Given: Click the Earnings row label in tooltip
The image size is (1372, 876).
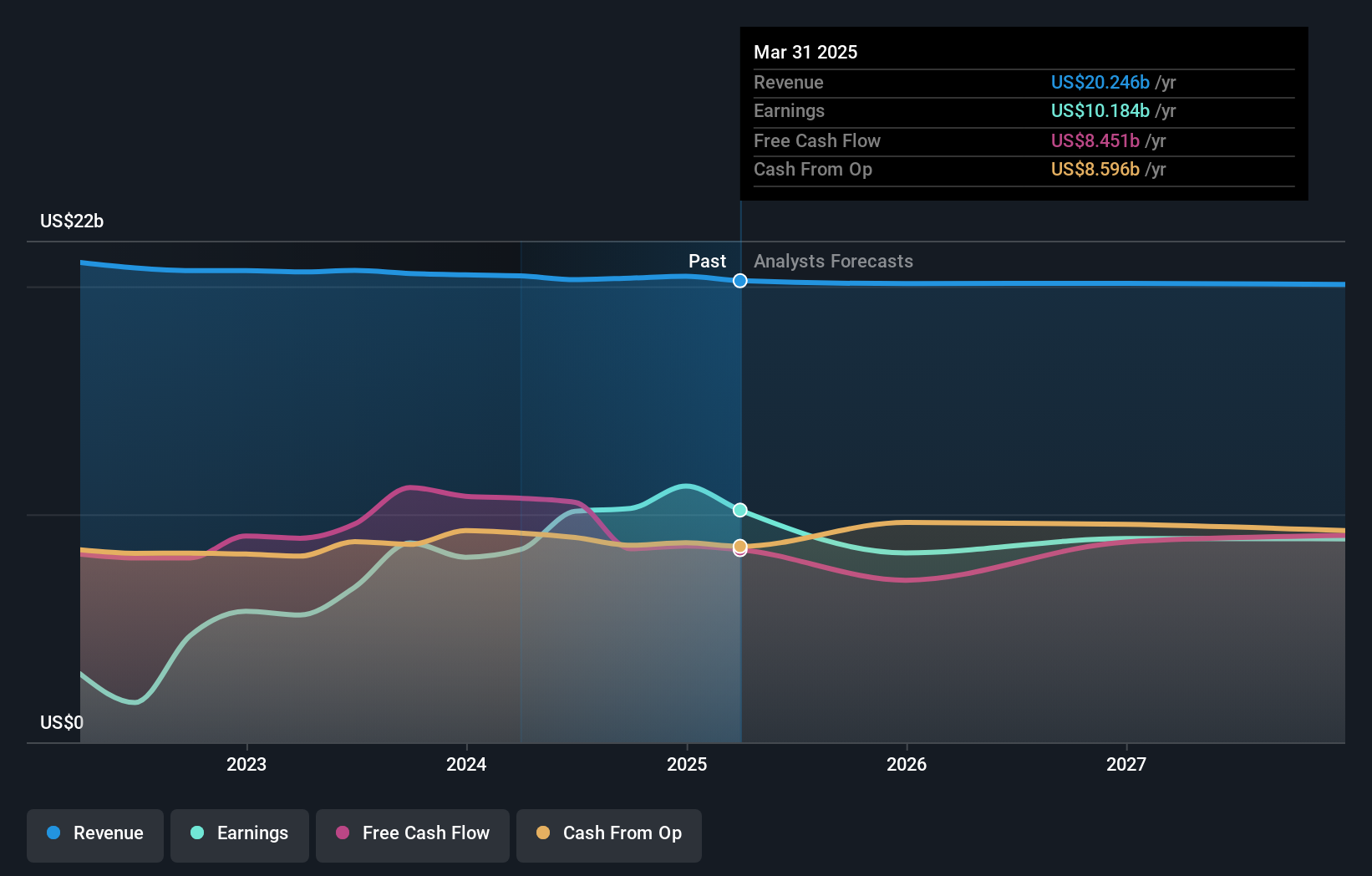Looking at the screenshot, I should [789, 110].
